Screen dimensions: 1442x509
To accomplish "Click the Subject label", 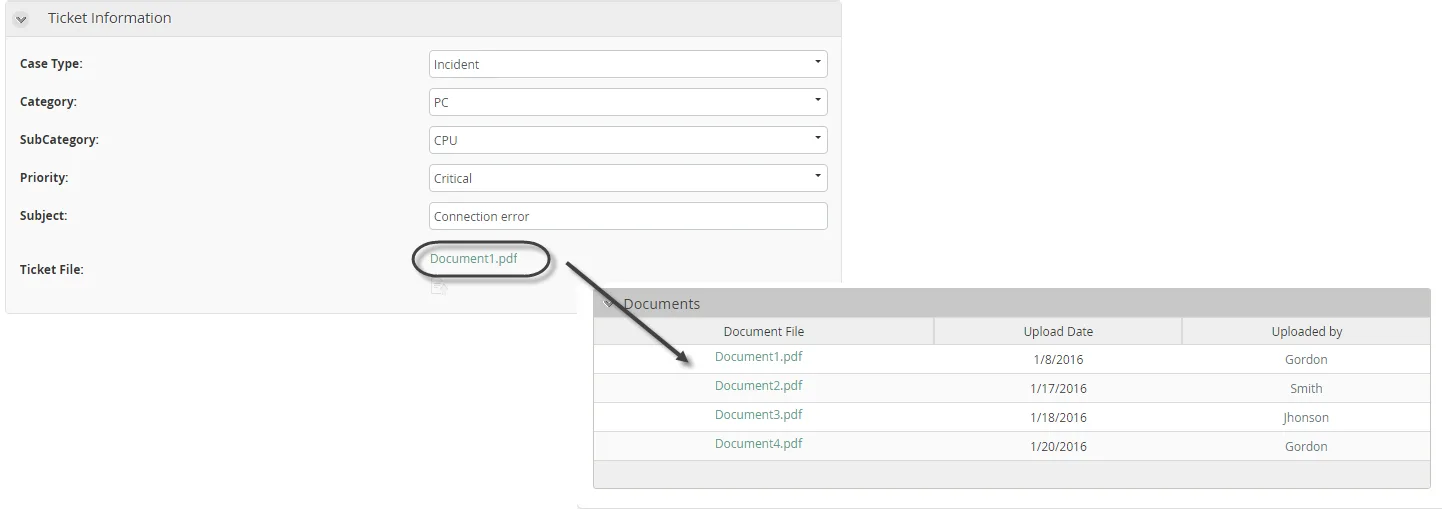I will 43,216.
